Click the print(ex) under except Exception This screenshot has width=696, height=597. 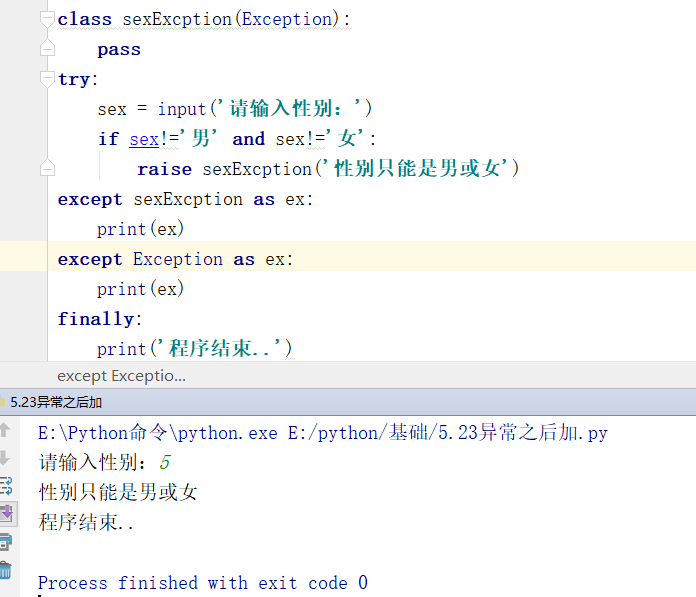140,289
